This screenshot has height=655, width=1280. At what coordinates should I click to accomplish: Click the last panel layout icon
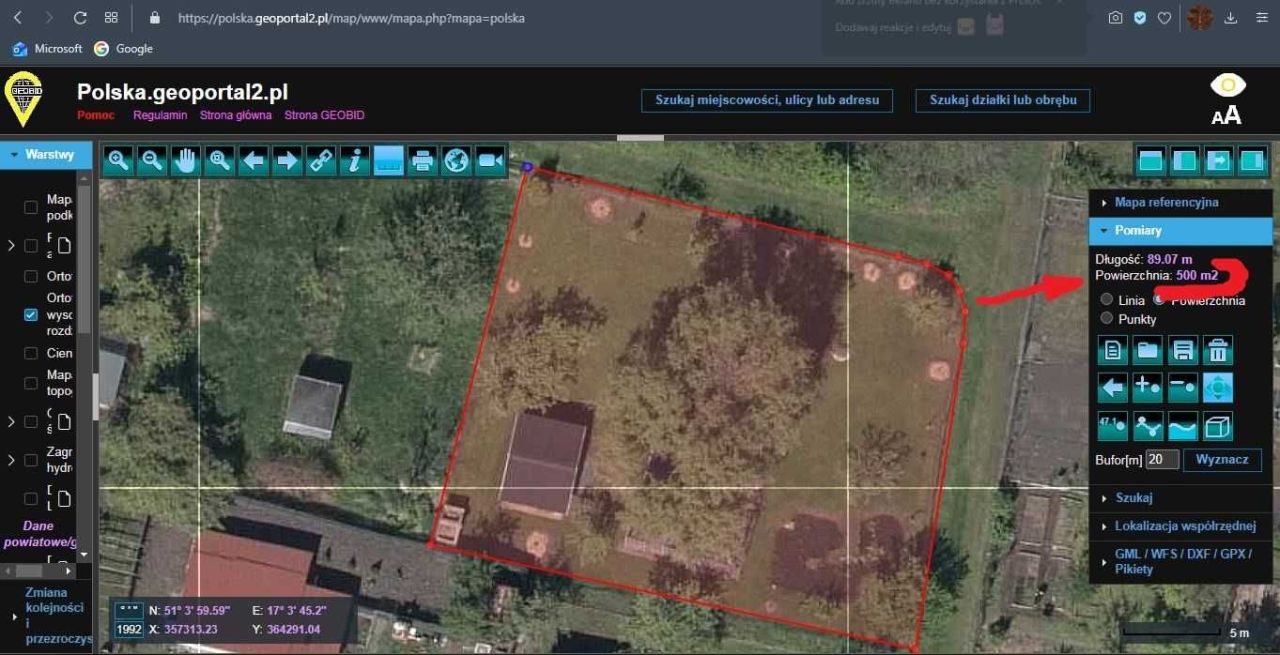click(x=1253, y=160)
